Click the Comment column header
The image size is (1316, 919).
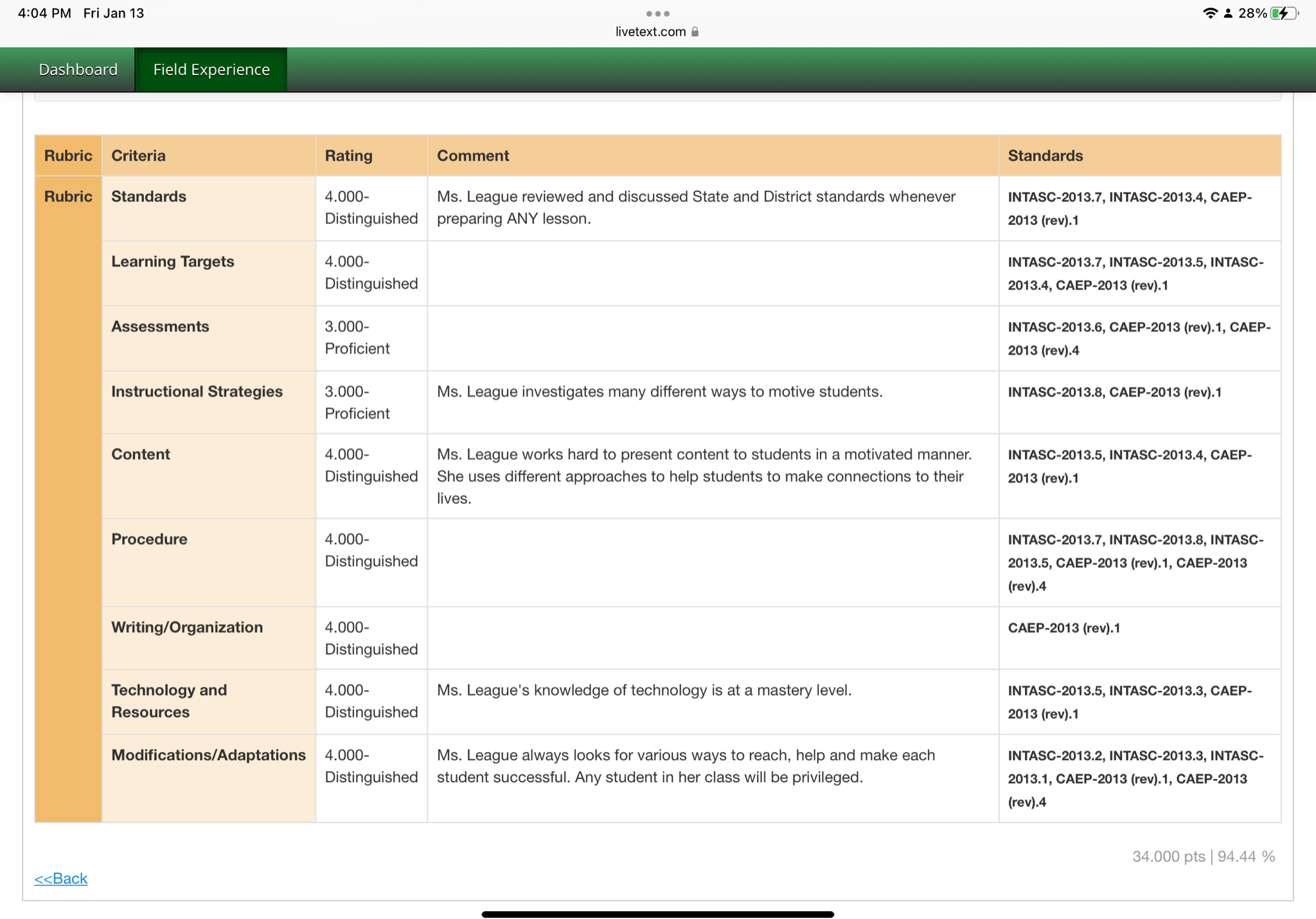point(473,156)
